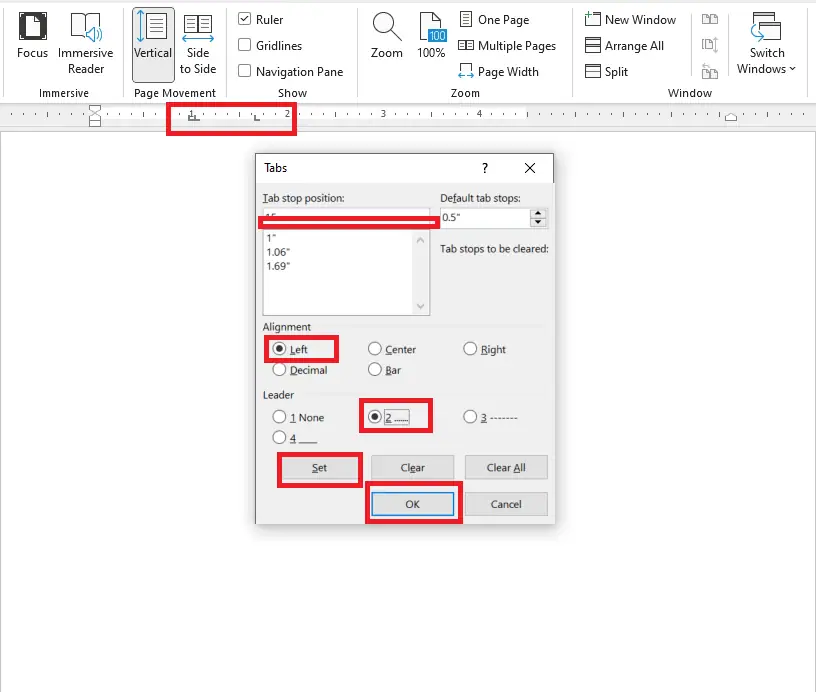Viewport: 816px width, 692px height.
Task: Click the One Page view icon
Action: pos(466,20)
